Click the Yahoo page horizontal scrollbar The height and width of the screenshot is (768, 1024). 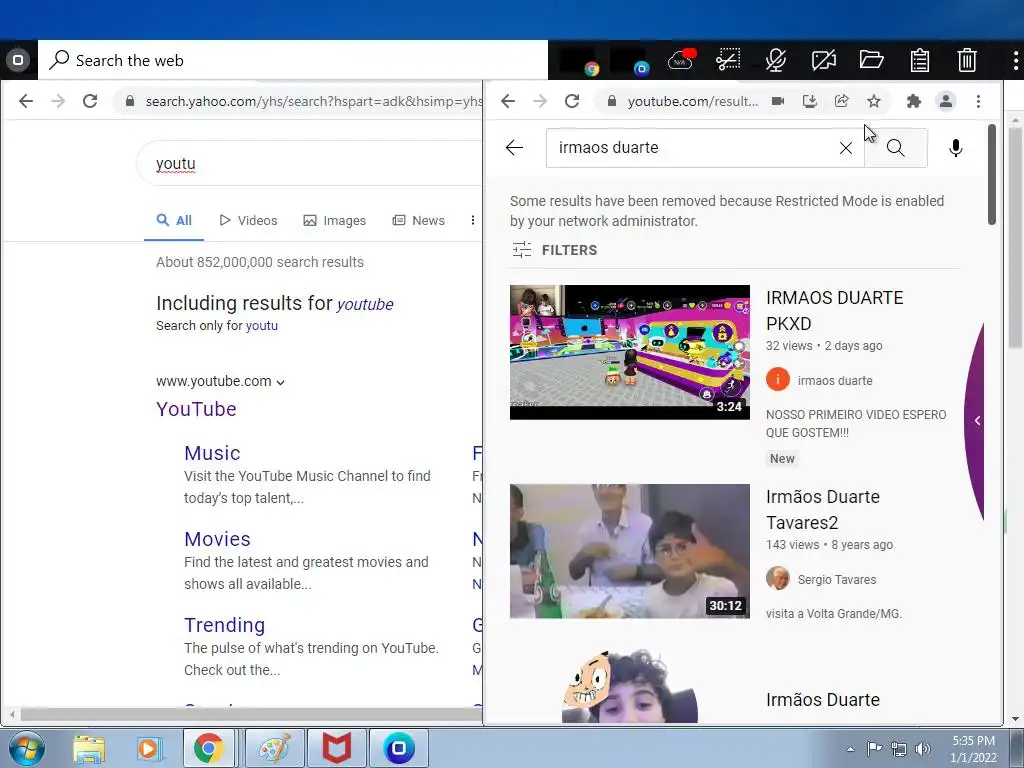251,714
